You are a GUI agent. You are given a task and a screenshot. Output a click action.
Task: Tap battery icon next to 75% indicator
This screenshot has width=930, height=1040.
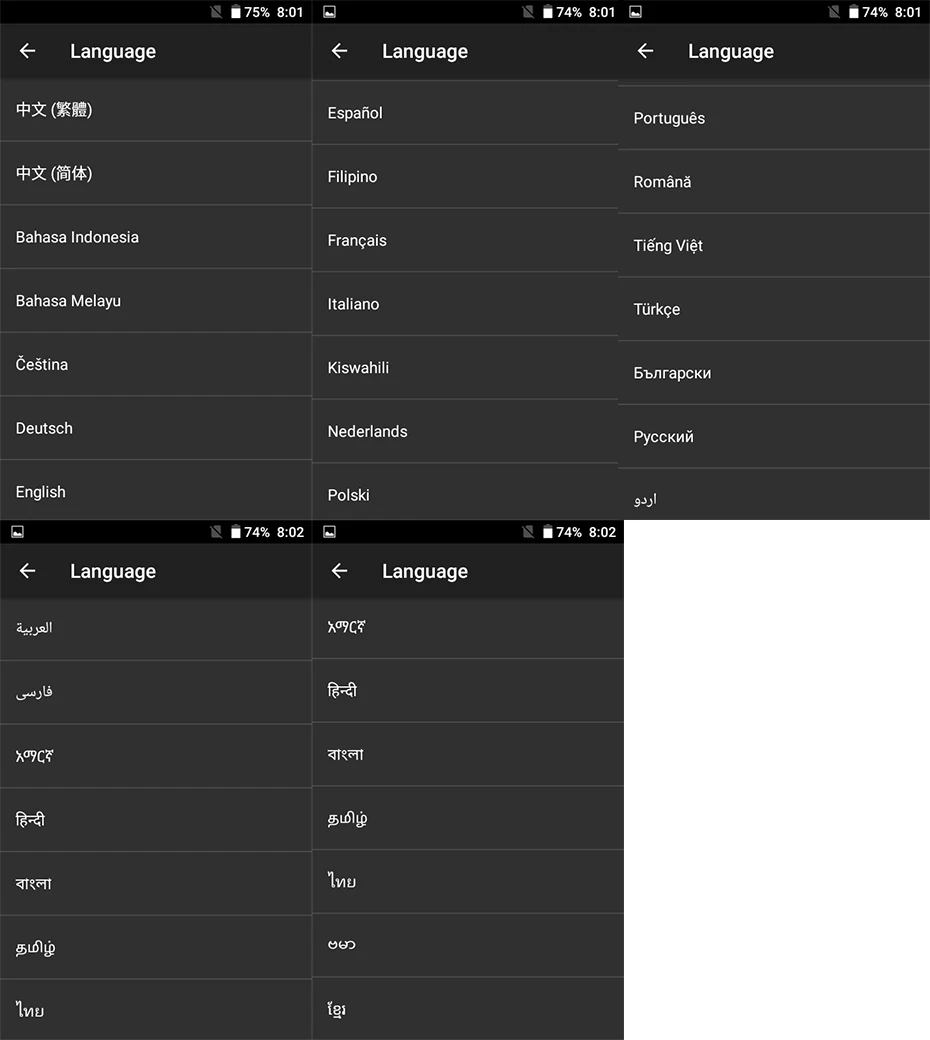[x=235, y=12]
